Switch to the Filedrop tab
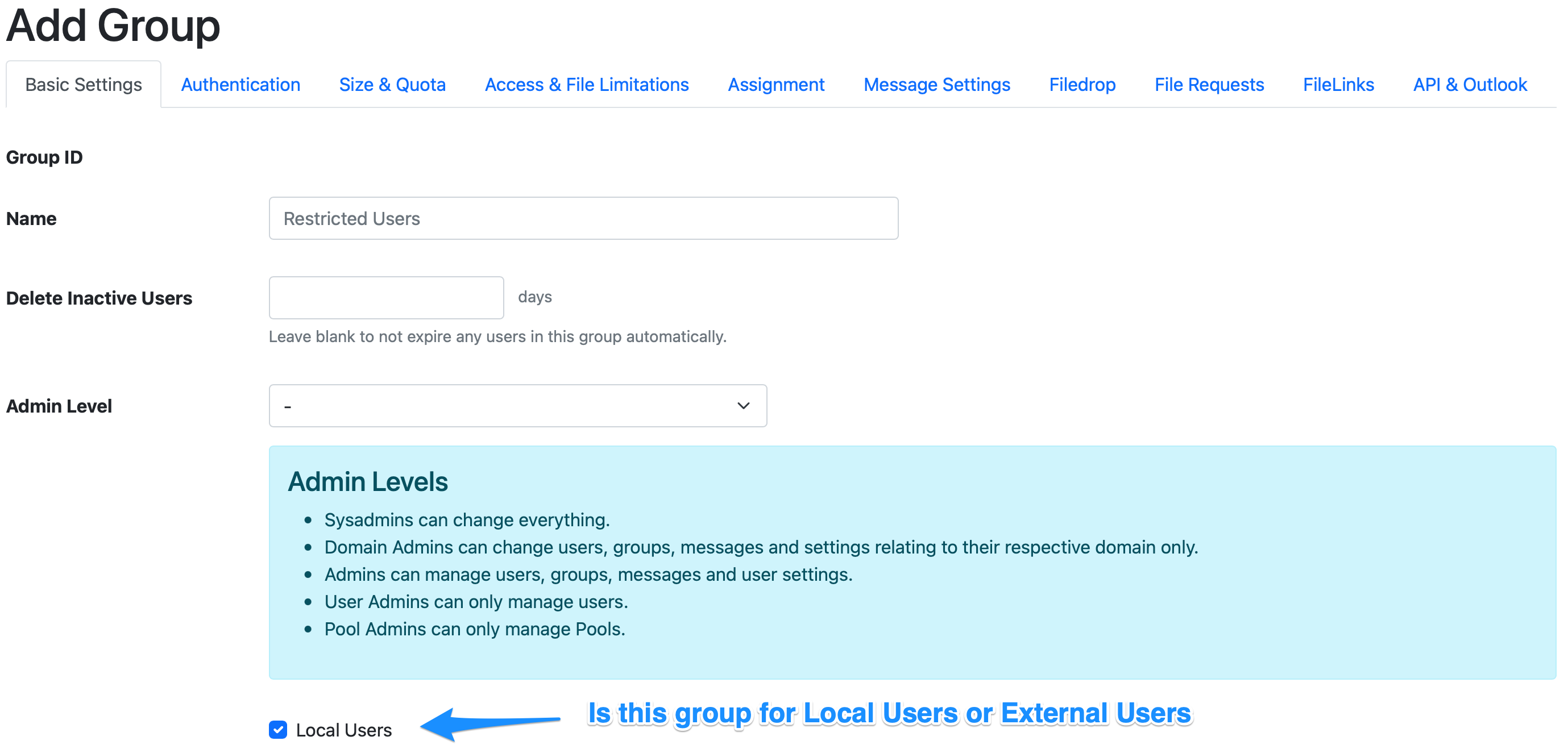This screenshot has height=749, width=1568. click(x=1082, y=85)
